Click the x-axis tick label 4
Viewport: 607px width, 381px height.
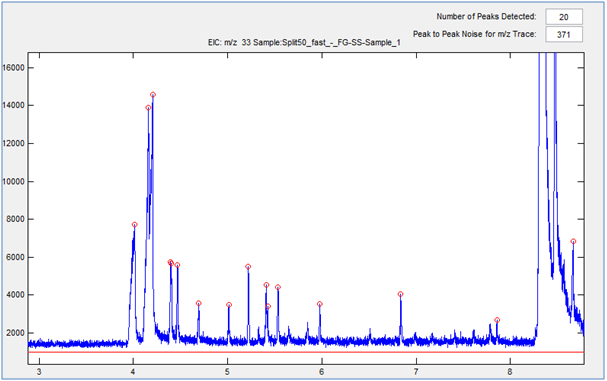(133, 372)
